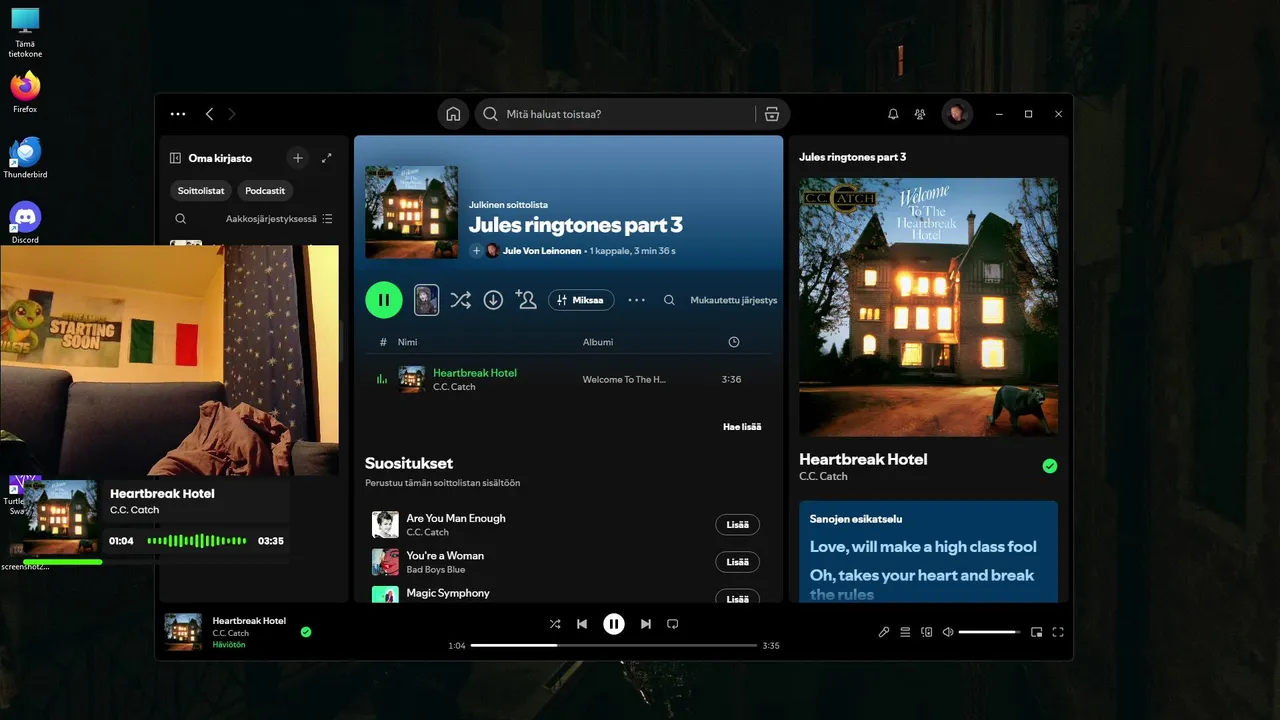Open Discord desktop shortcut
1280x720 pixels.
coord(25,223)
